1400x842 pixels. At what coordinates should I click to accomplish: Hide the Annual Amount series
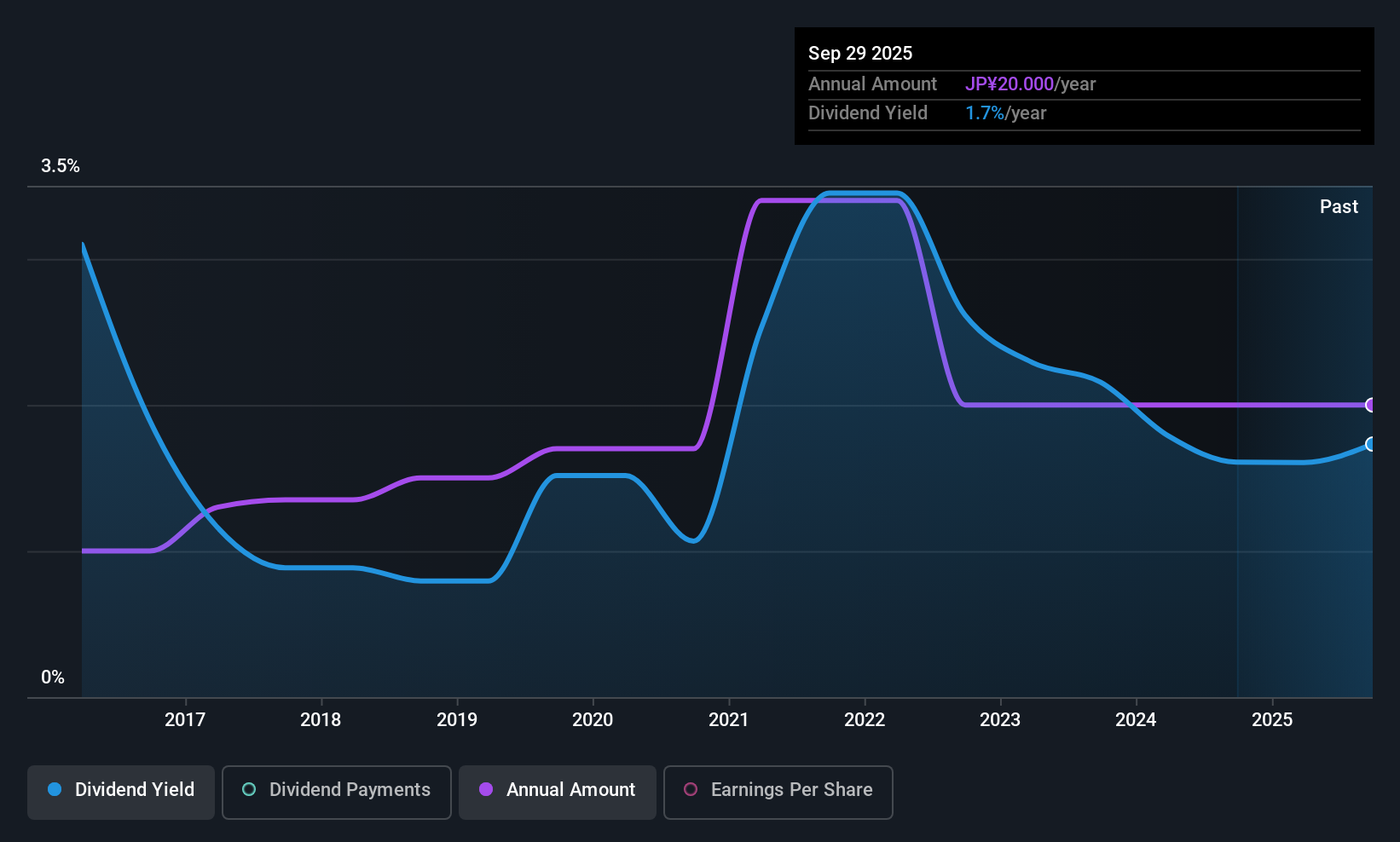click(558, 790)
